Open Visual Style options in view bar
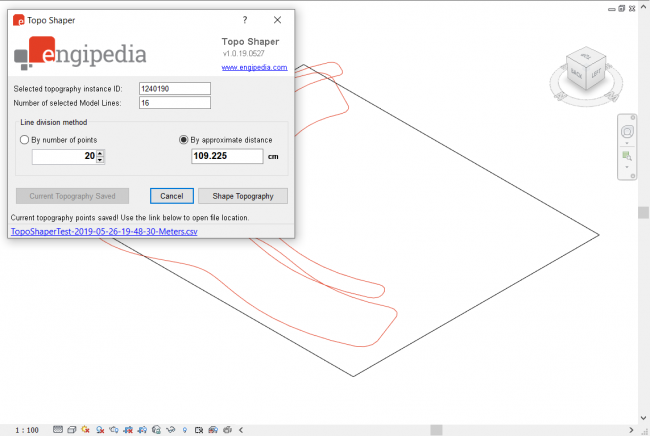650x436 pixels. click(x=71, y=429)
